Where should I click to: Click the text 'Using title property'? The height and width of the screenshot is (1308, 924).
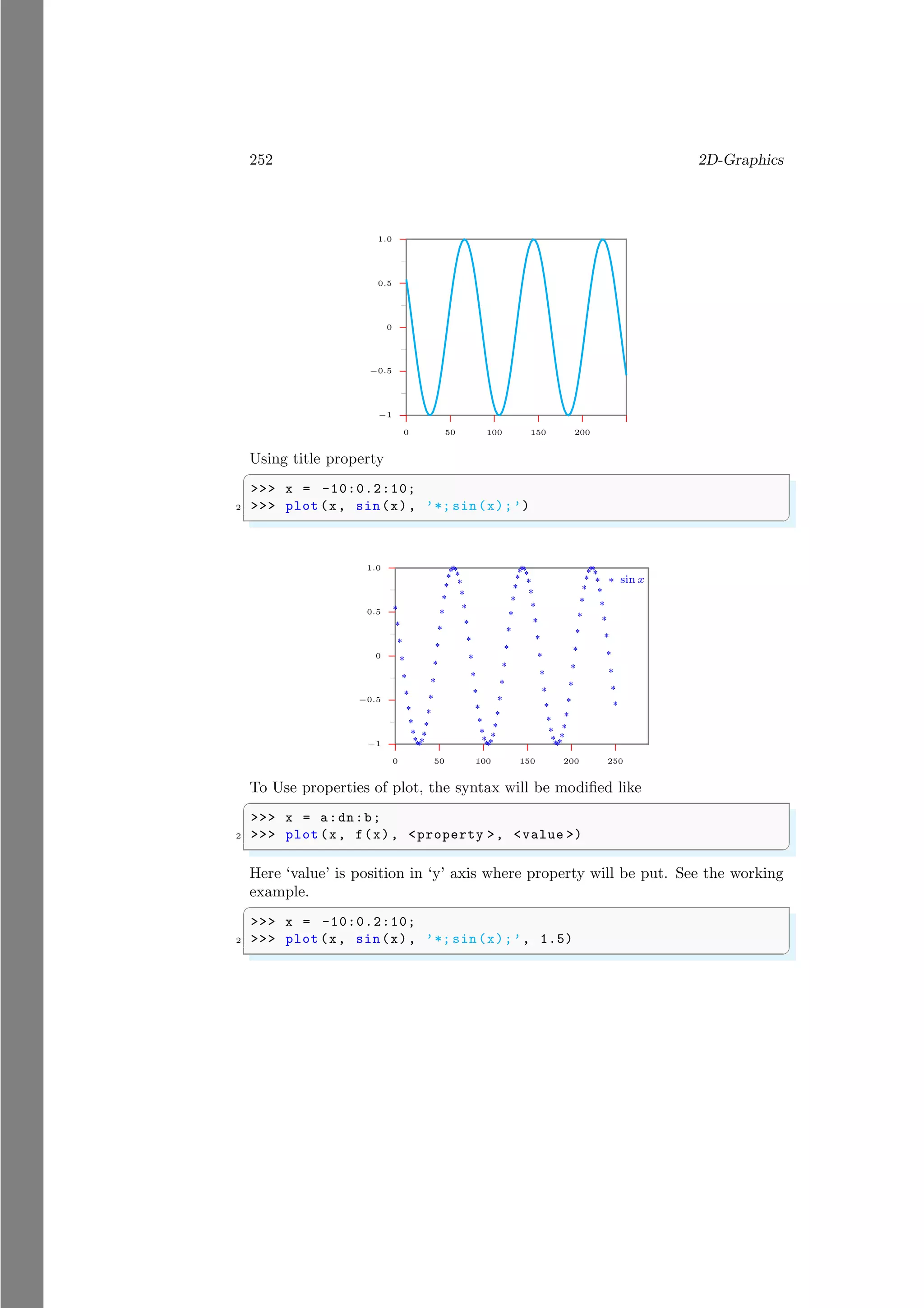pyautogui.click(x=317, y=459)
